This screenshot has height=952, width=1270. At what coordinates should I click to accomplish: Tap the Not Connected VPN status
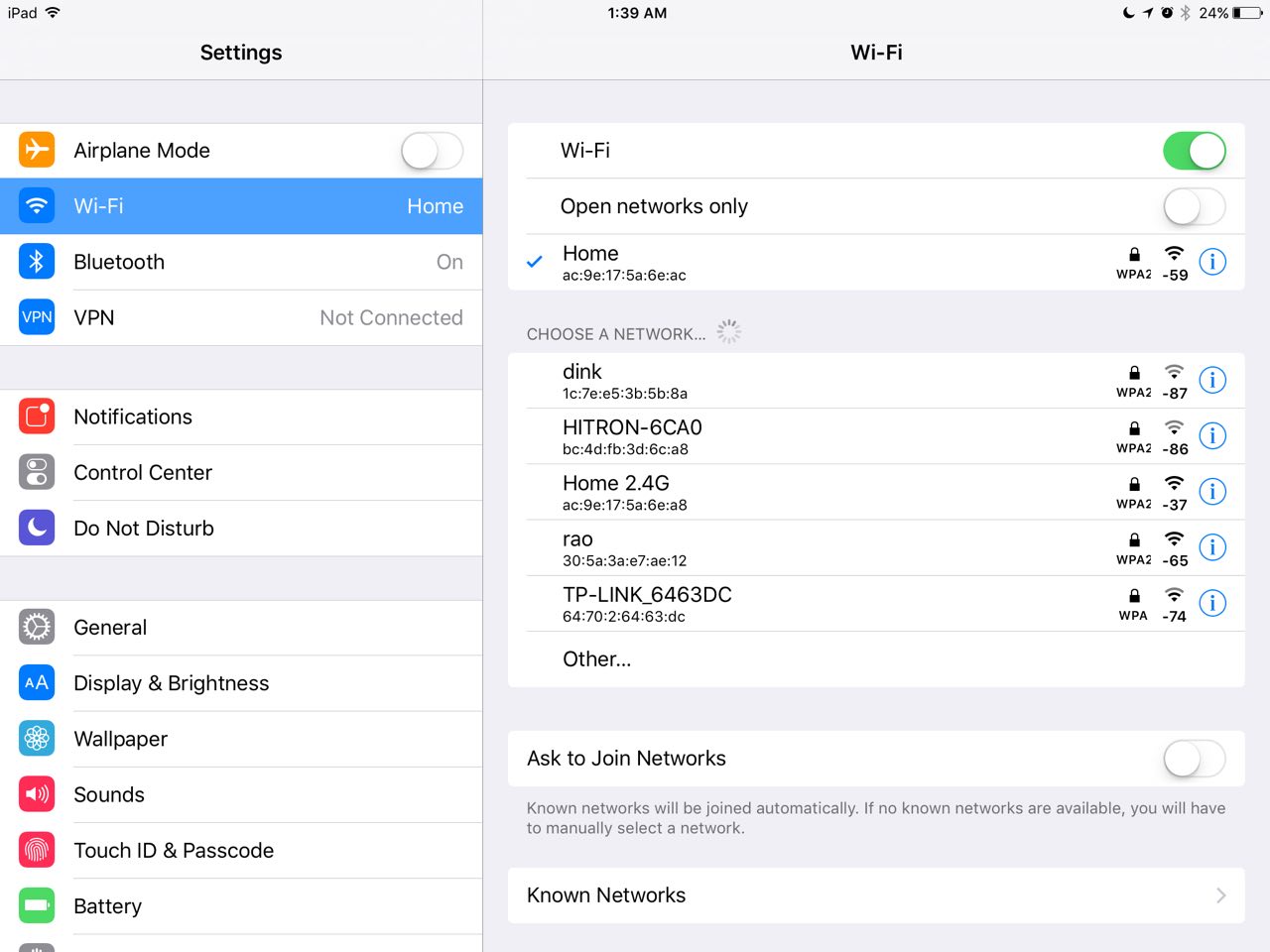coord(391,317)
